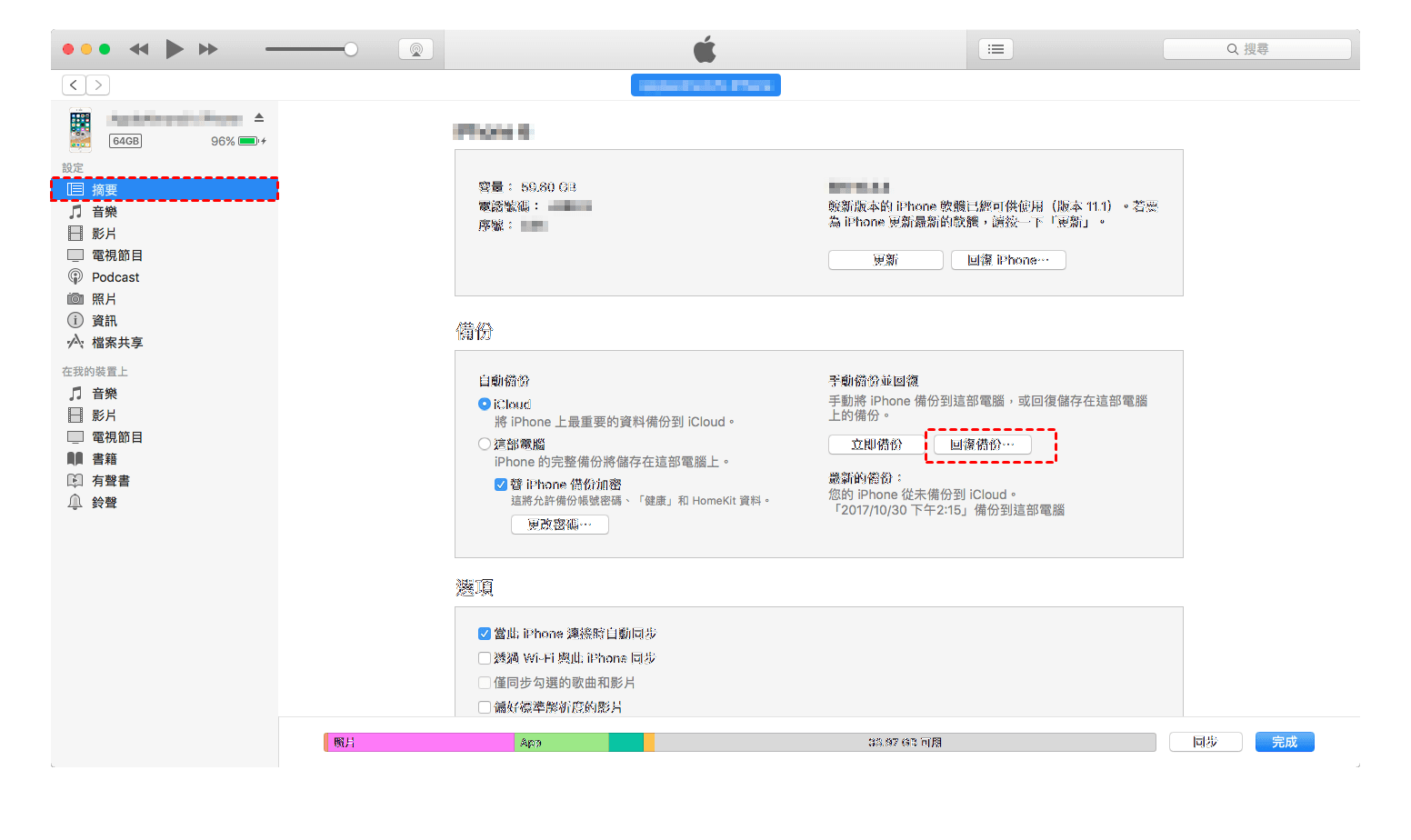1411x840 pixels.
Task: Click the pink 照片 storage segment
Action: pos(421,743)
